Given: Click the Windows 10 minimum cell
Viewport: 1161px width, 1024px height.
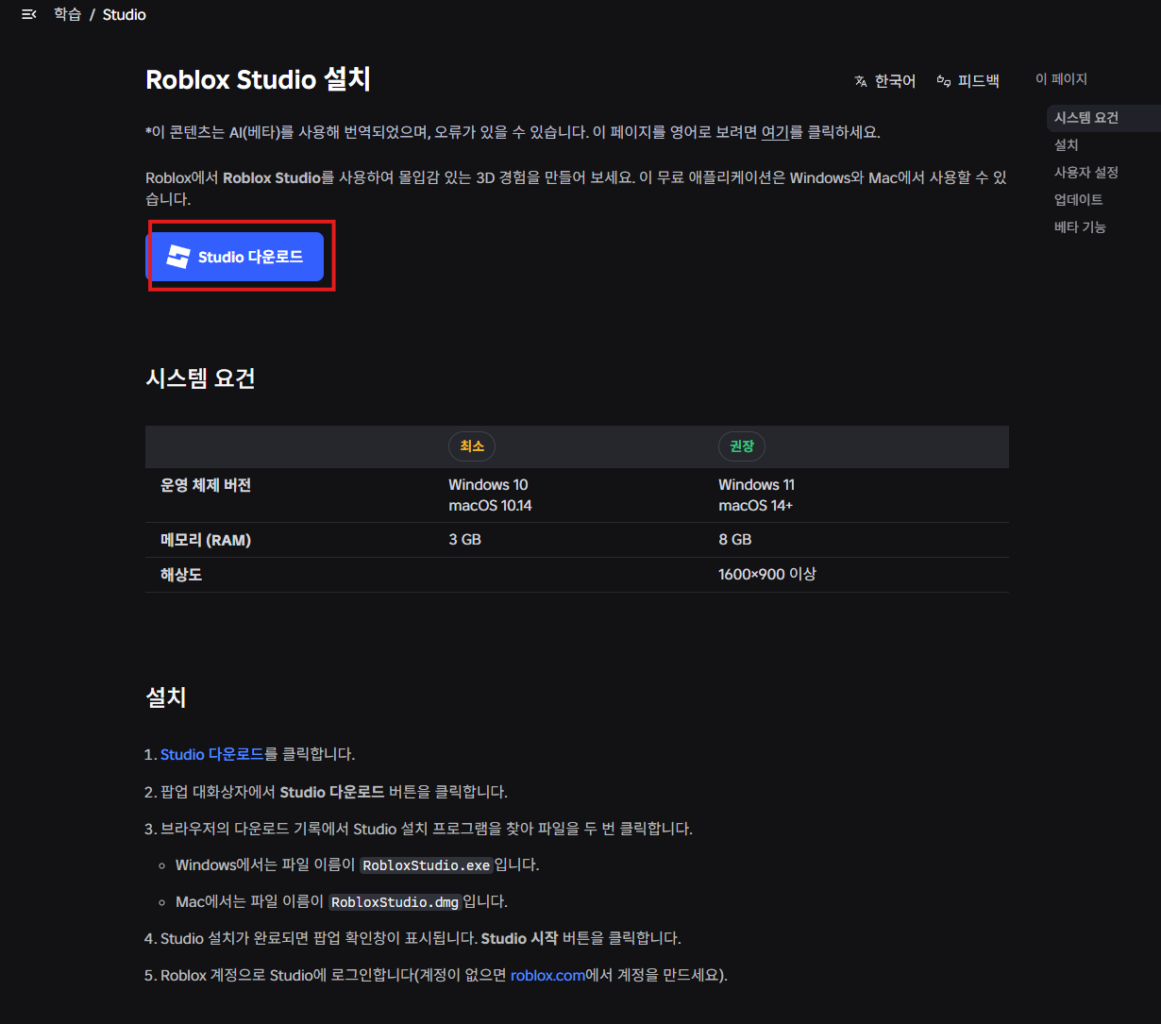Looking at the screenshot, I should 488,485.
